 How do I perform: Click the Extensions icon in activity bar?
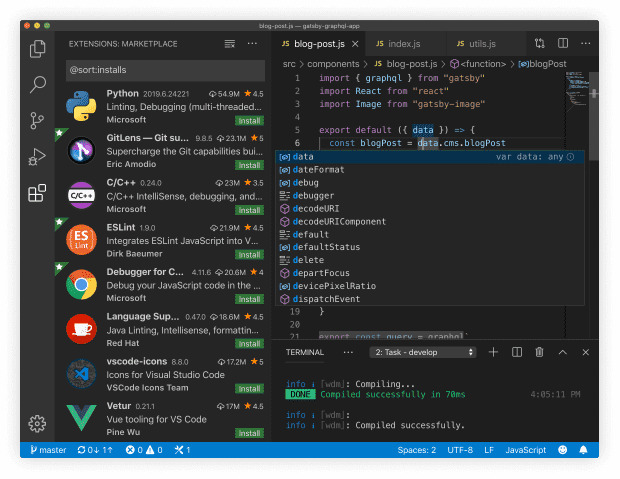click(x=38, y=193)
